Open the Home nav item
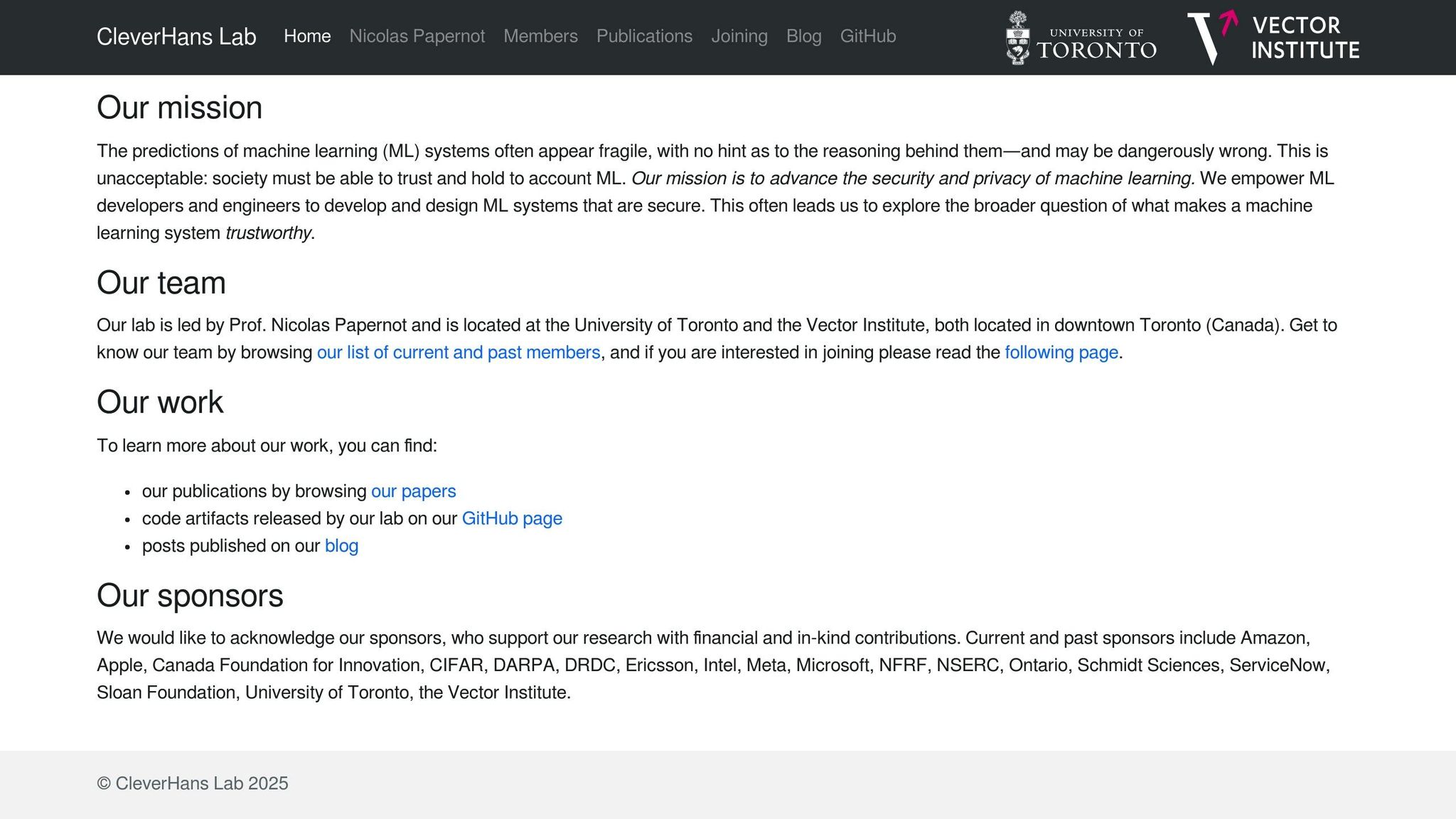The height and width of the screenshot is (819, 1456). click(307, 36)
